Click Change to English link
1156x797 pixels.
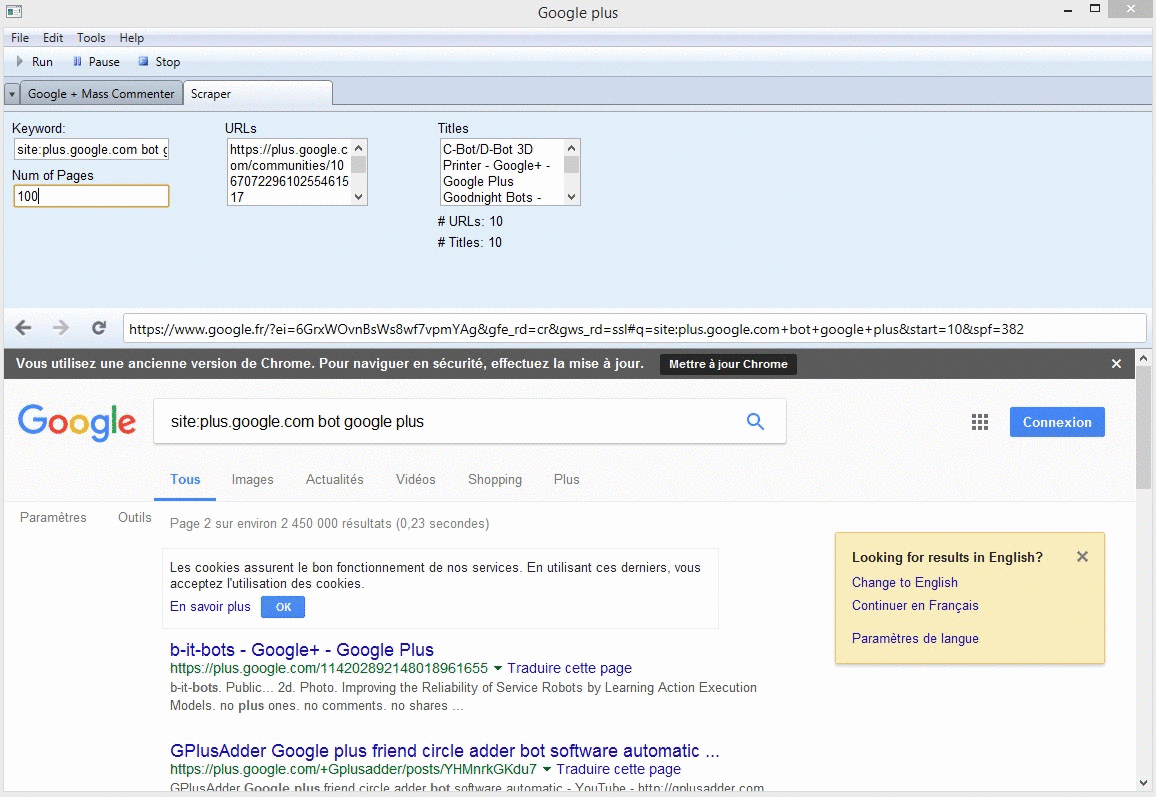click(x=905, y=582)
